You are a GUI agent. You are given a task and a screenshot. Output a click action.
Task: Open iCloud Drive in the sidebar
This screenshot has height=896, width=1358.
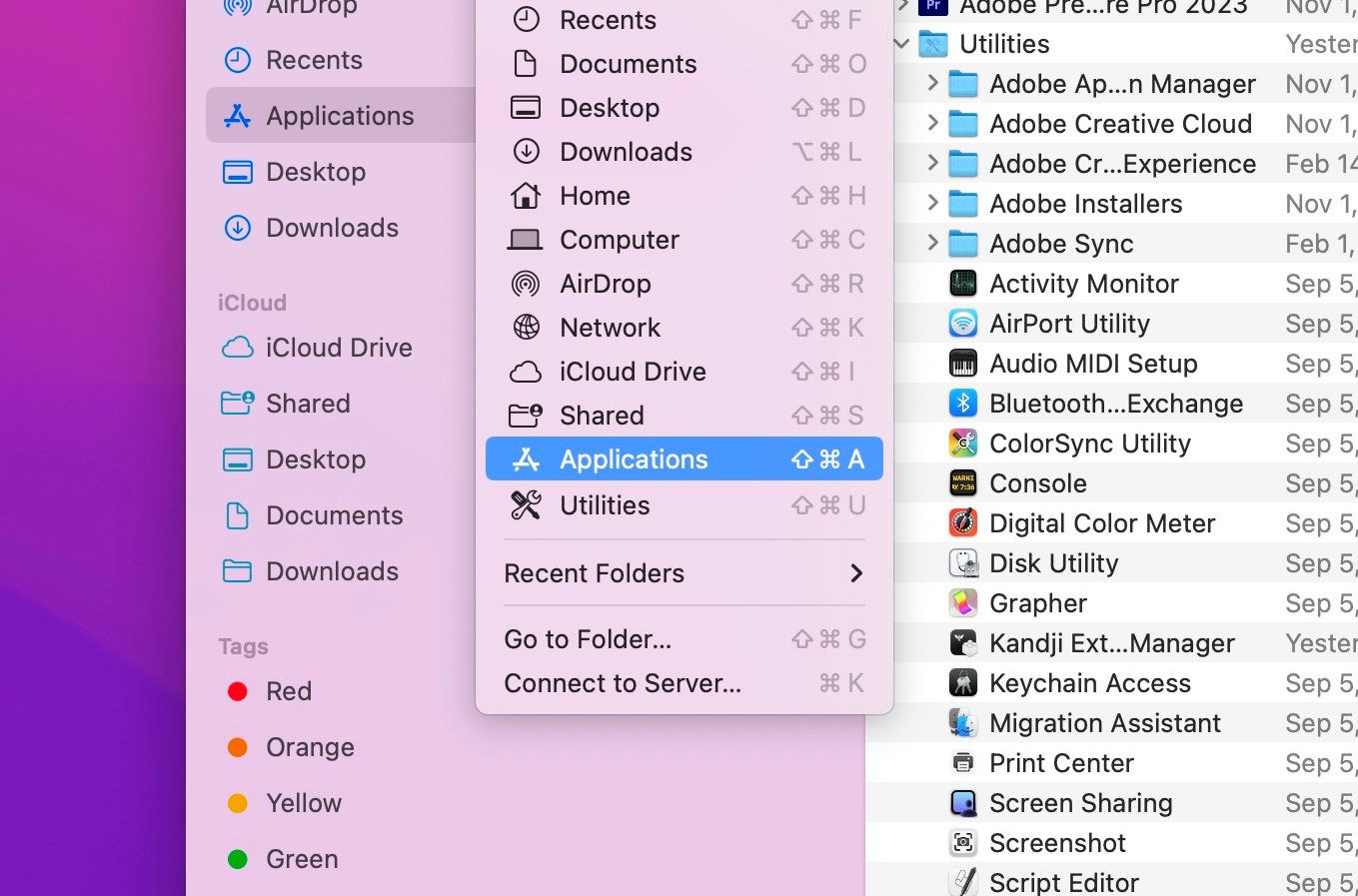338,348
